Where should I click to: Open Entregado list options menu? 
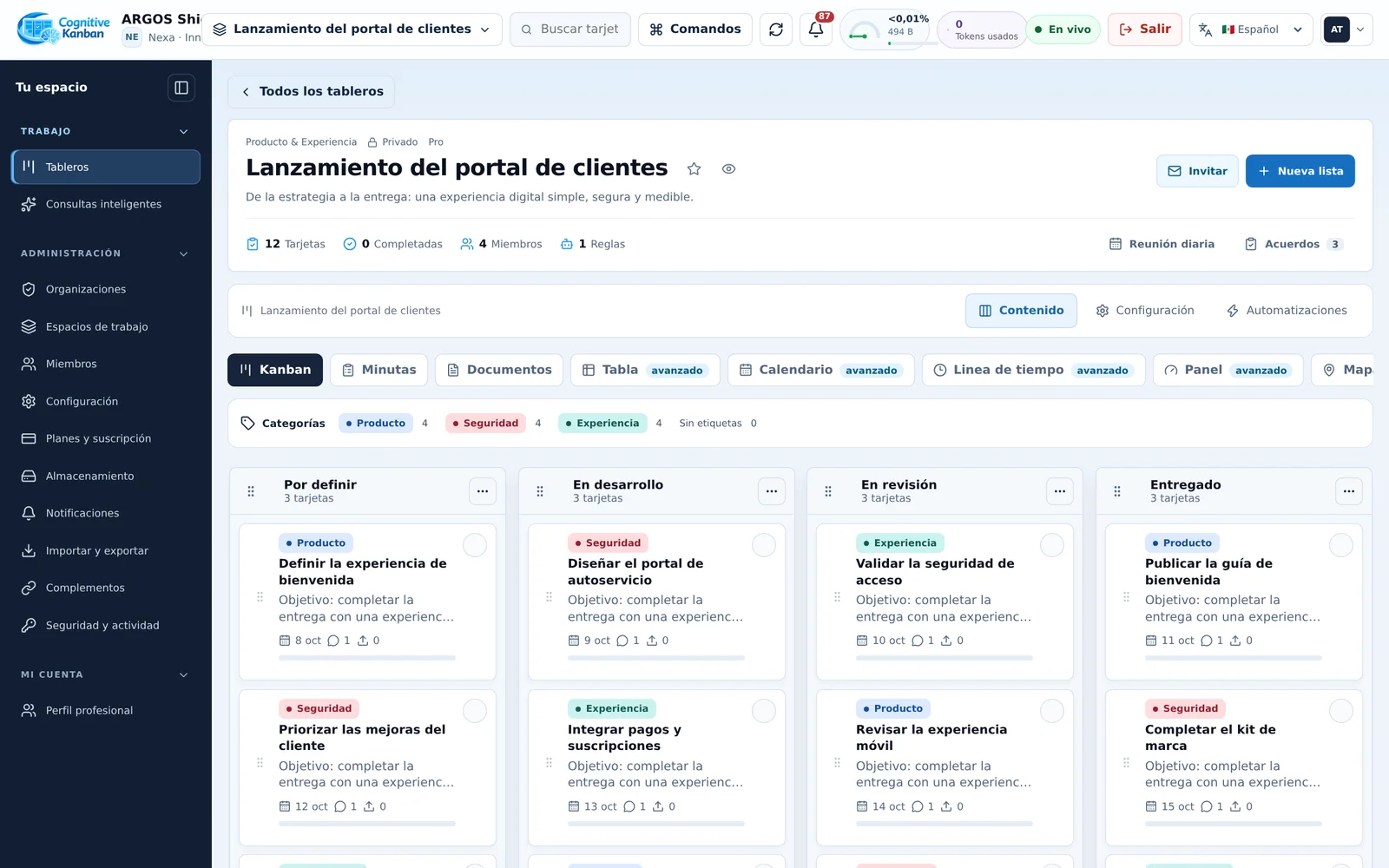point(1349,491)
